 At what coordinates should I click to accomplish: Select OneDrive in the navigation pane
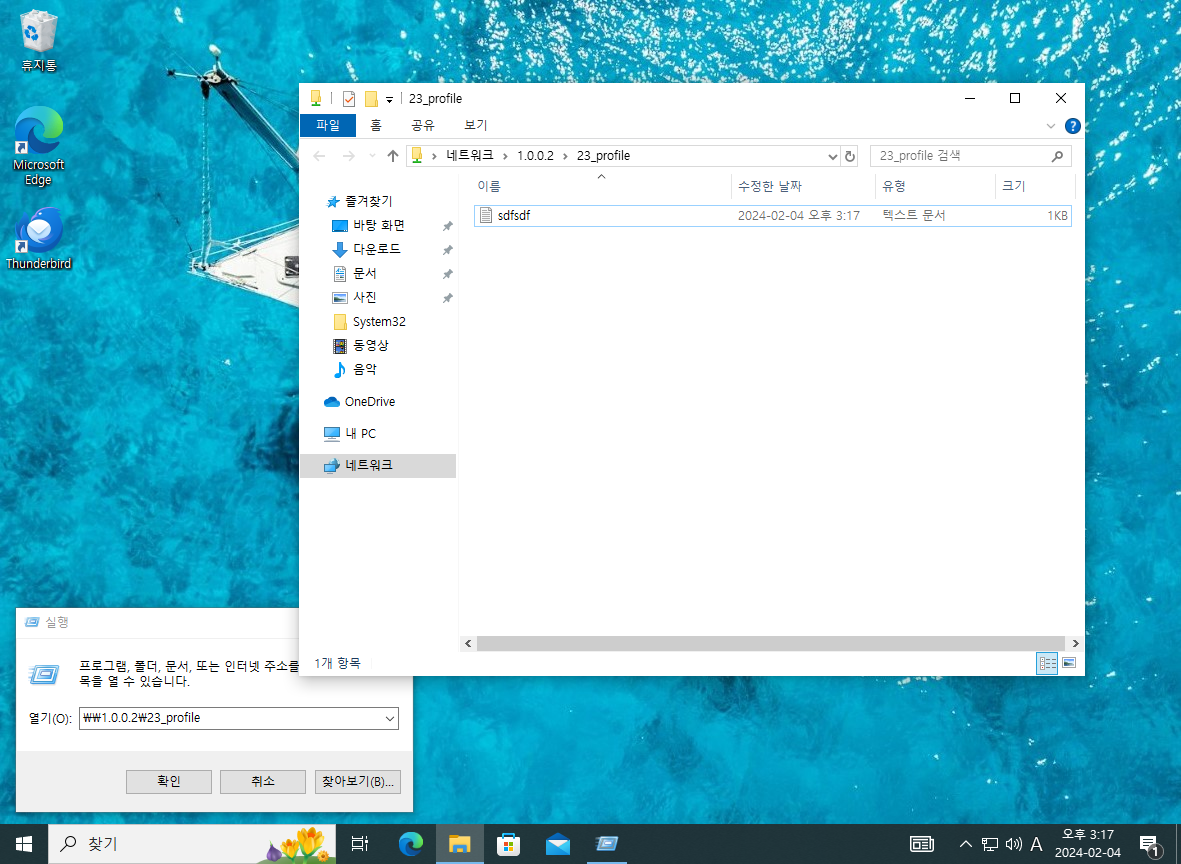[x=369, y=401]
